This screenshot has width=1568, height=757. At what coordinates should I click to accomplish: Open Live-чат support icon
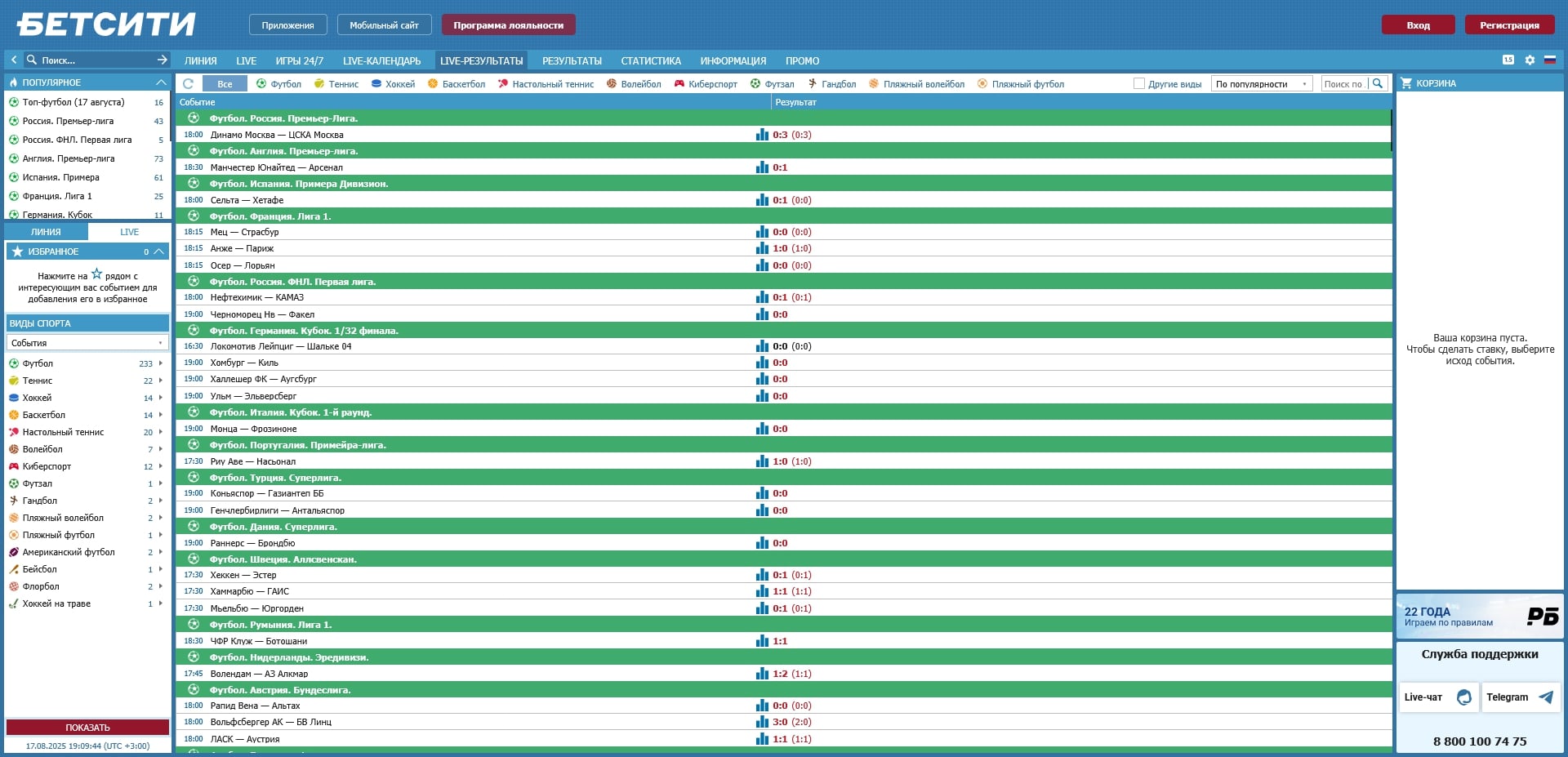coord(1464,697)
